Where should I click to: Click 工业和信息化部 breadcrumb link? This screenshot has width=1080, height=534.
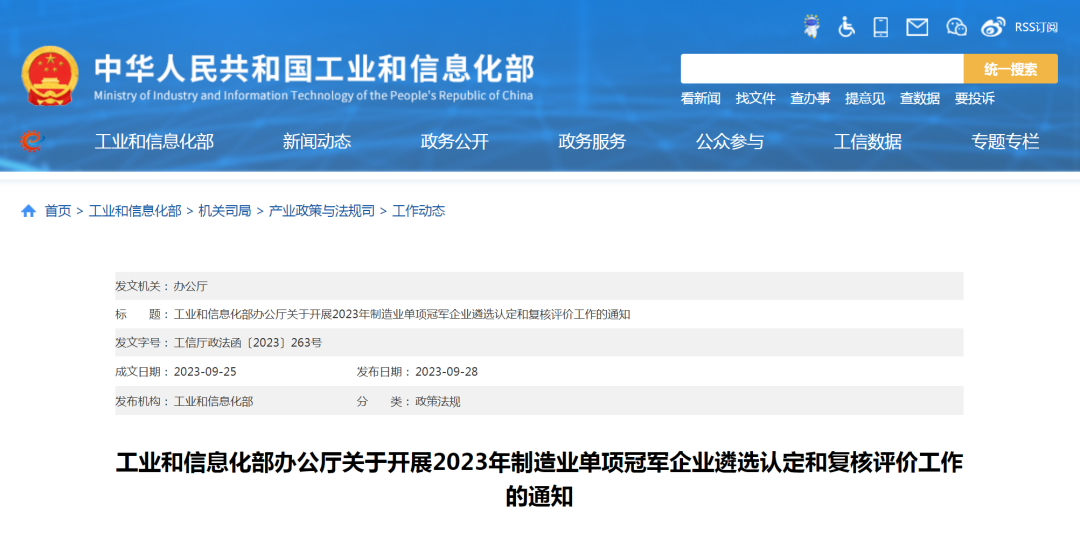(x=135, y=211)
